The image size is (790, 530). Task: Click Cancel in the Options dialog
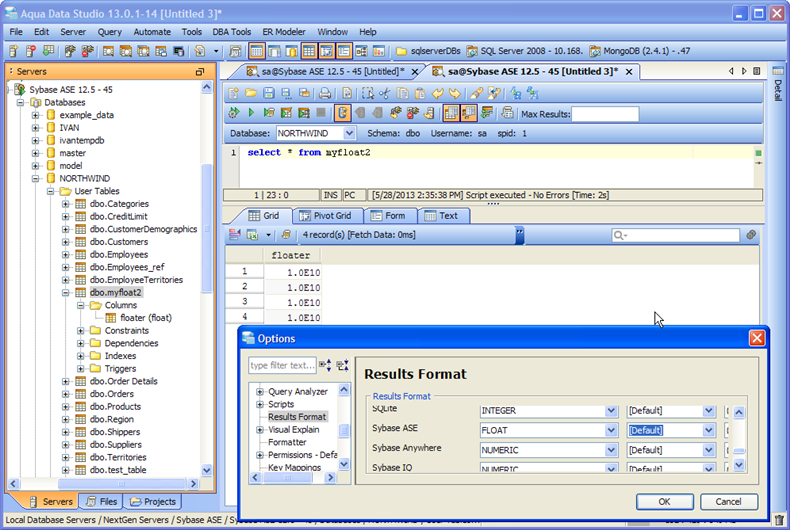pyautogui.click(x=729, y=501)
